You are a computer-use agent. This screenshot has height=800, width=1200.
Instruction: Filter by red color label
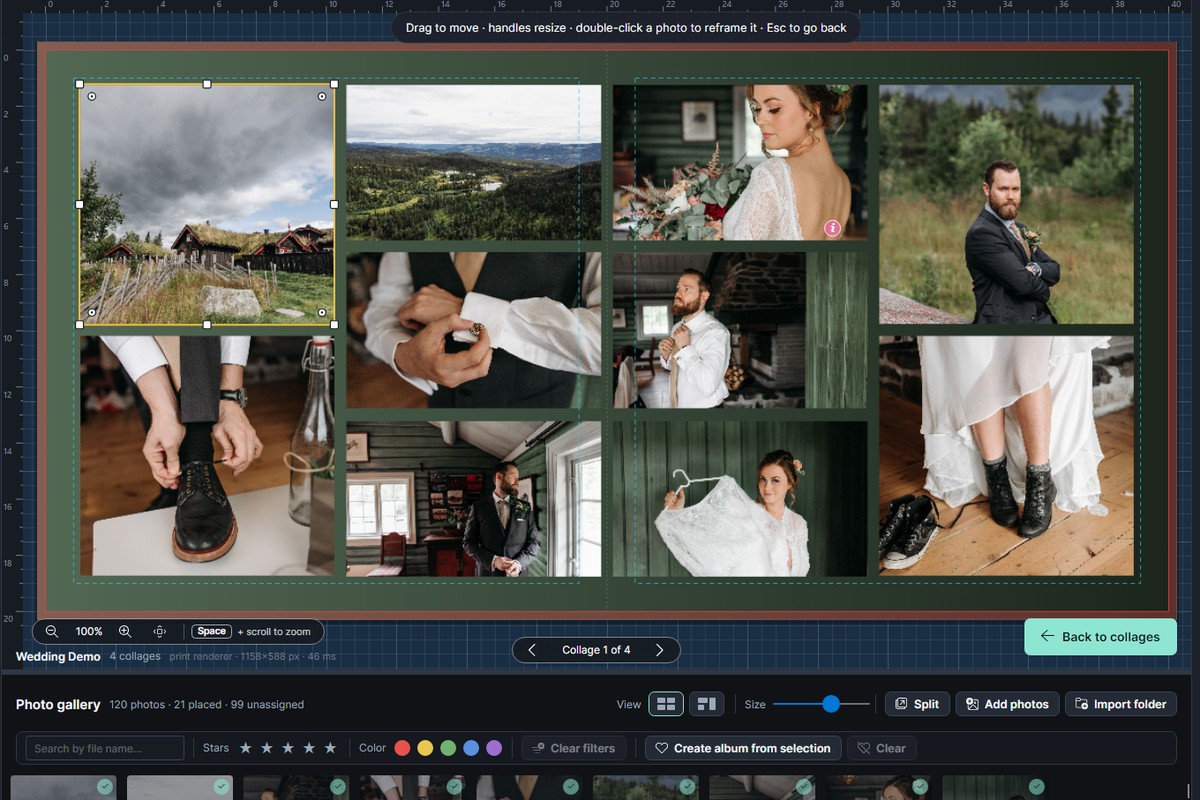click(x=402, y=748)
